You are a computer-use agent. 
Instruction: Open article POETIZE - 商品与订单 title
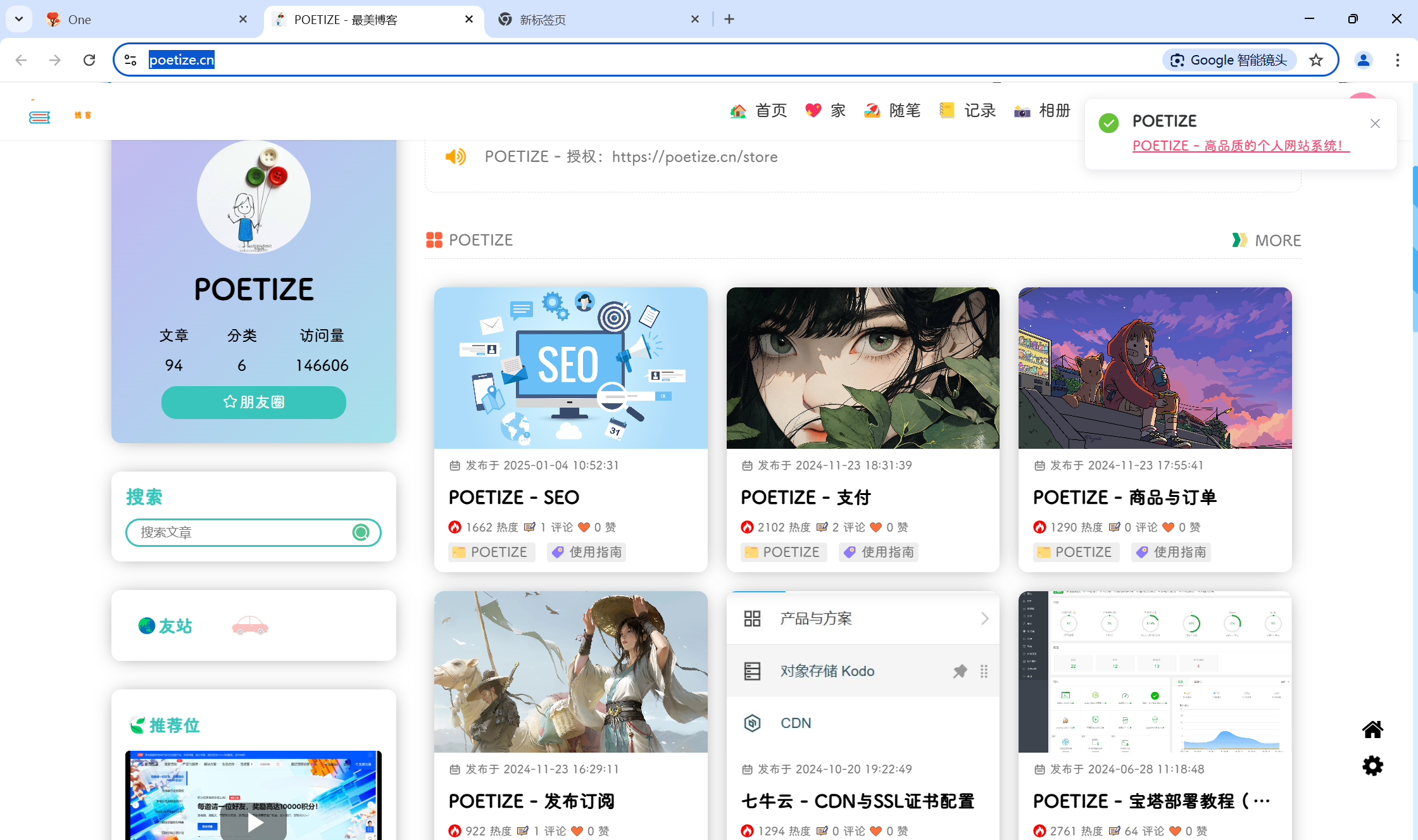click(x=1125, y=498)
